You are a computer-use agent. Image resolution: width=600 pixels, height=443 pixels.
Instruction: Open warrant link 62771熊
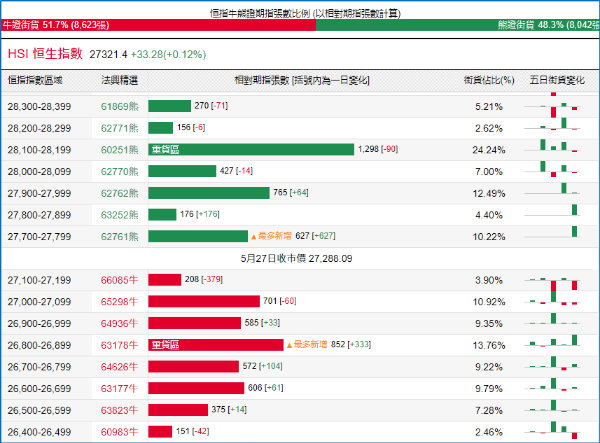[x=119, y=128]
